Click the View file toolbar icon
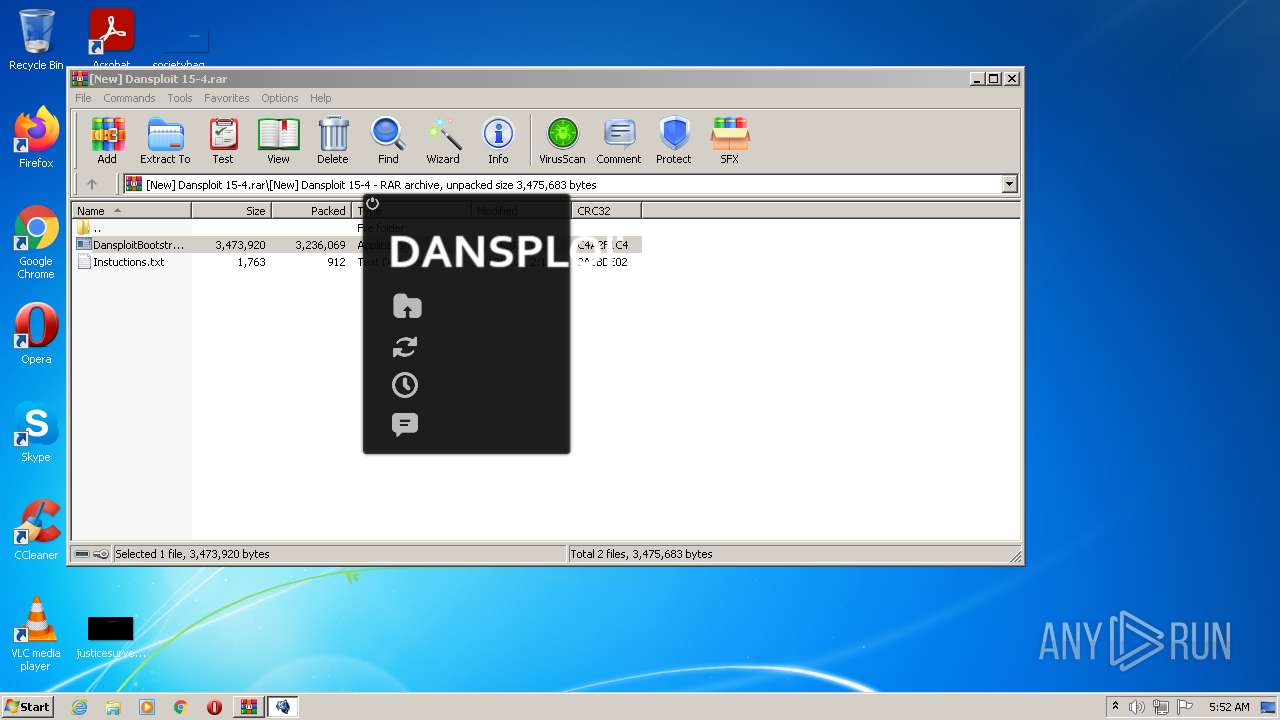The width and height of the screenshot is (1280, 720). click(x=278, y=140)
